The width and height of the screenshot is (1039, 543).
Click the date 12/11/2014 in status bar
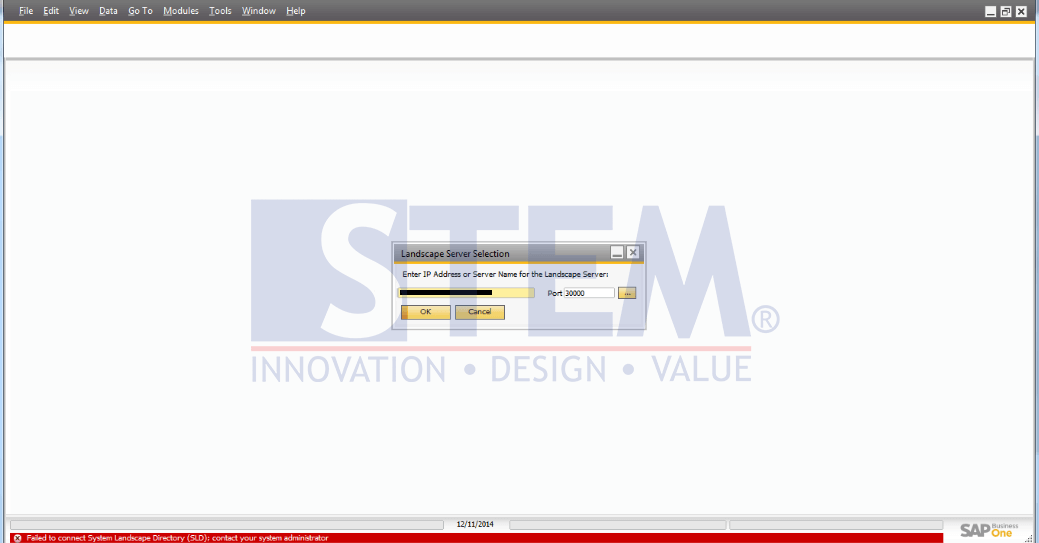click(x=475, y=524)
